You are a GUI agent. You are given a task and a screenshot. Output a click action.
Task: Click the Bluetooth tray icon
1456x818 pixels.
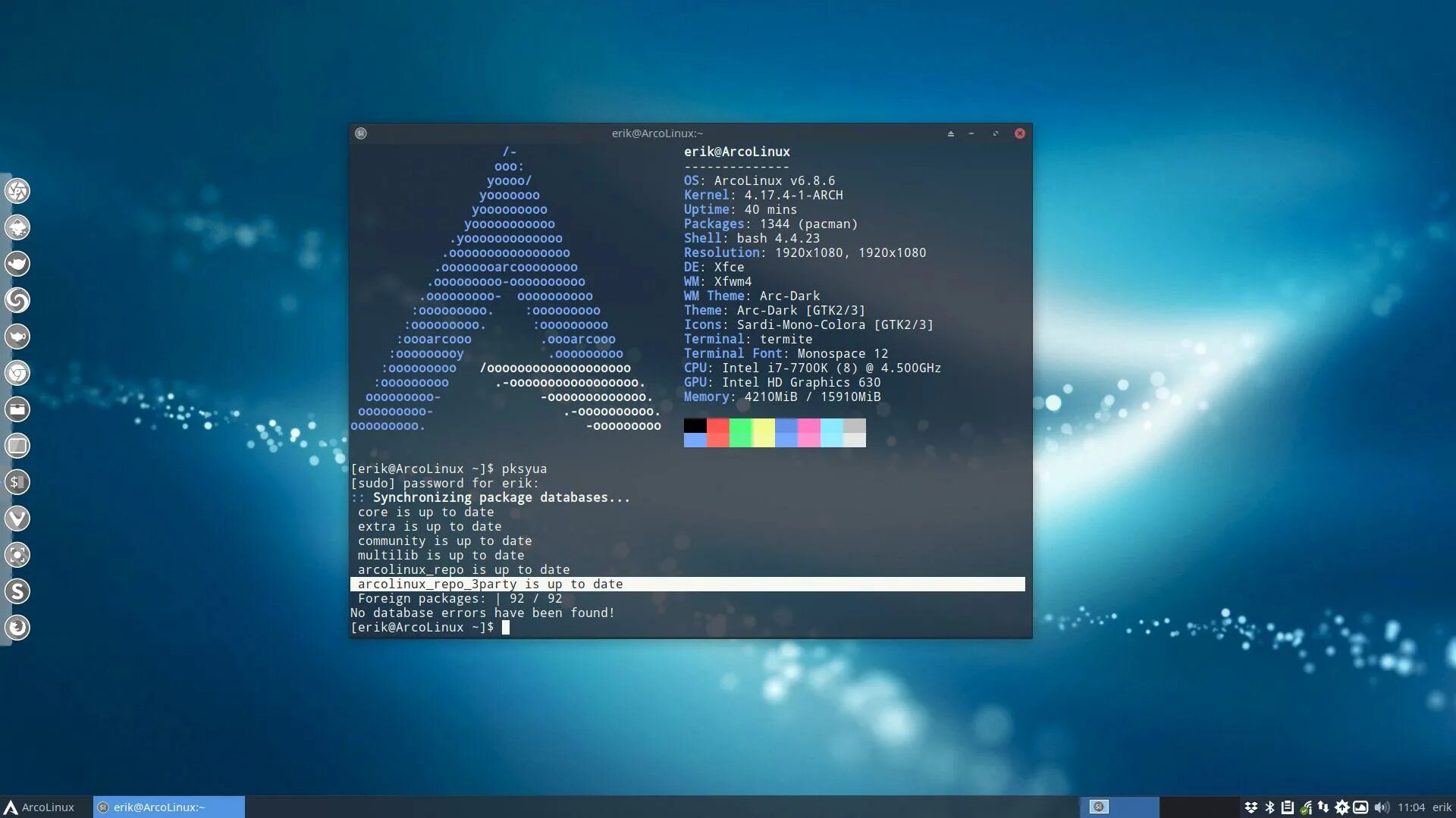[1270, 807]
